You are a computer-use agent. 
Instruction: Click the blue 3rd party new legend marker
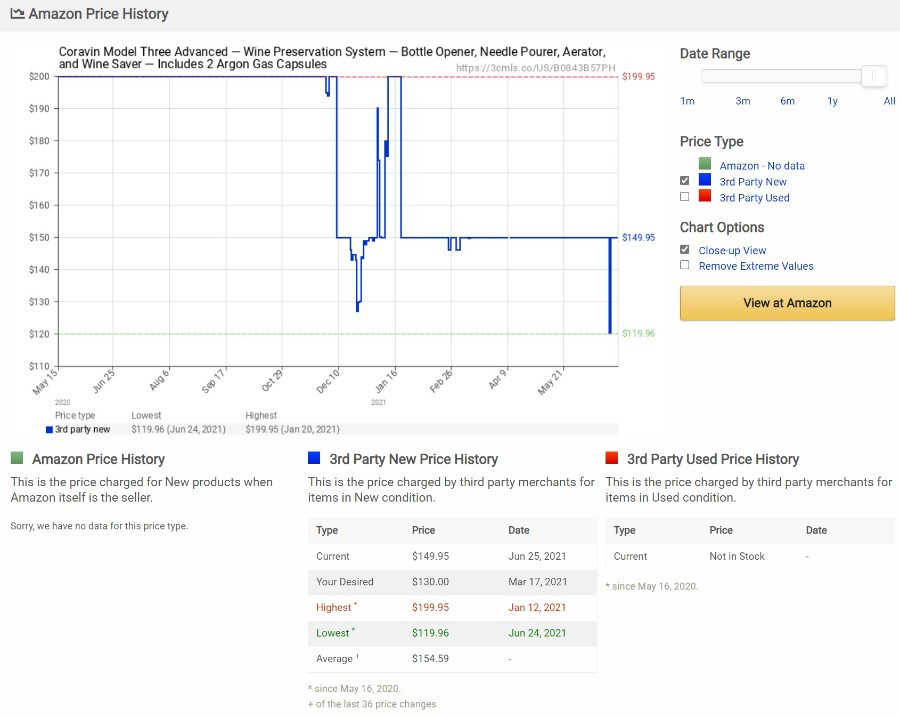click(49, 429)
